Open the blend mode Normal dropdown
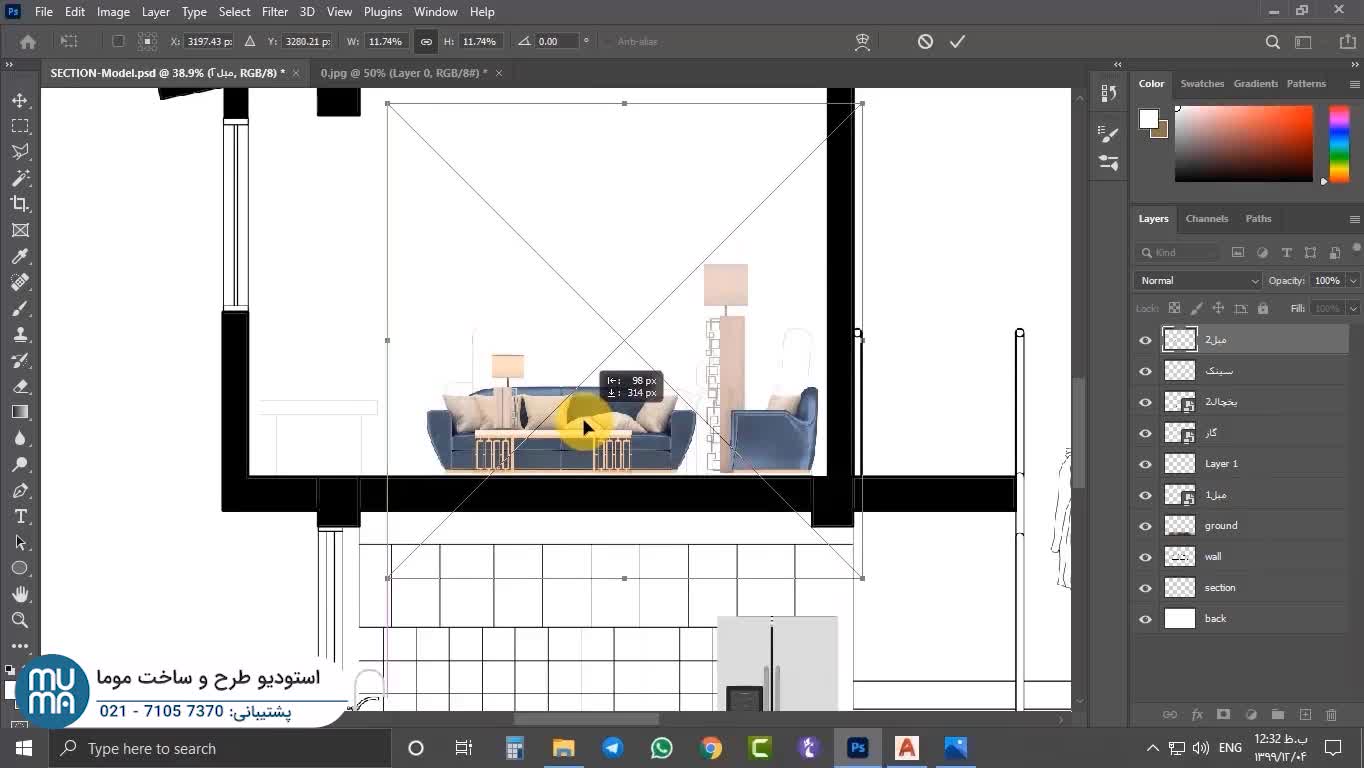Screen dimensions: 1364x768 1198,281
